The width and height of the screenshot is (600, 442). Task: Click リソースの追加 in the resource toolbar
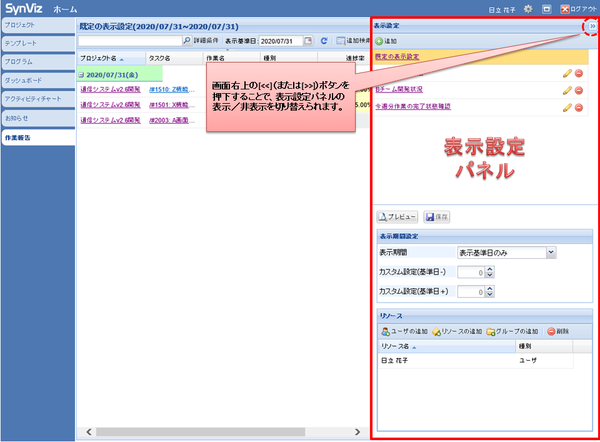457,331
